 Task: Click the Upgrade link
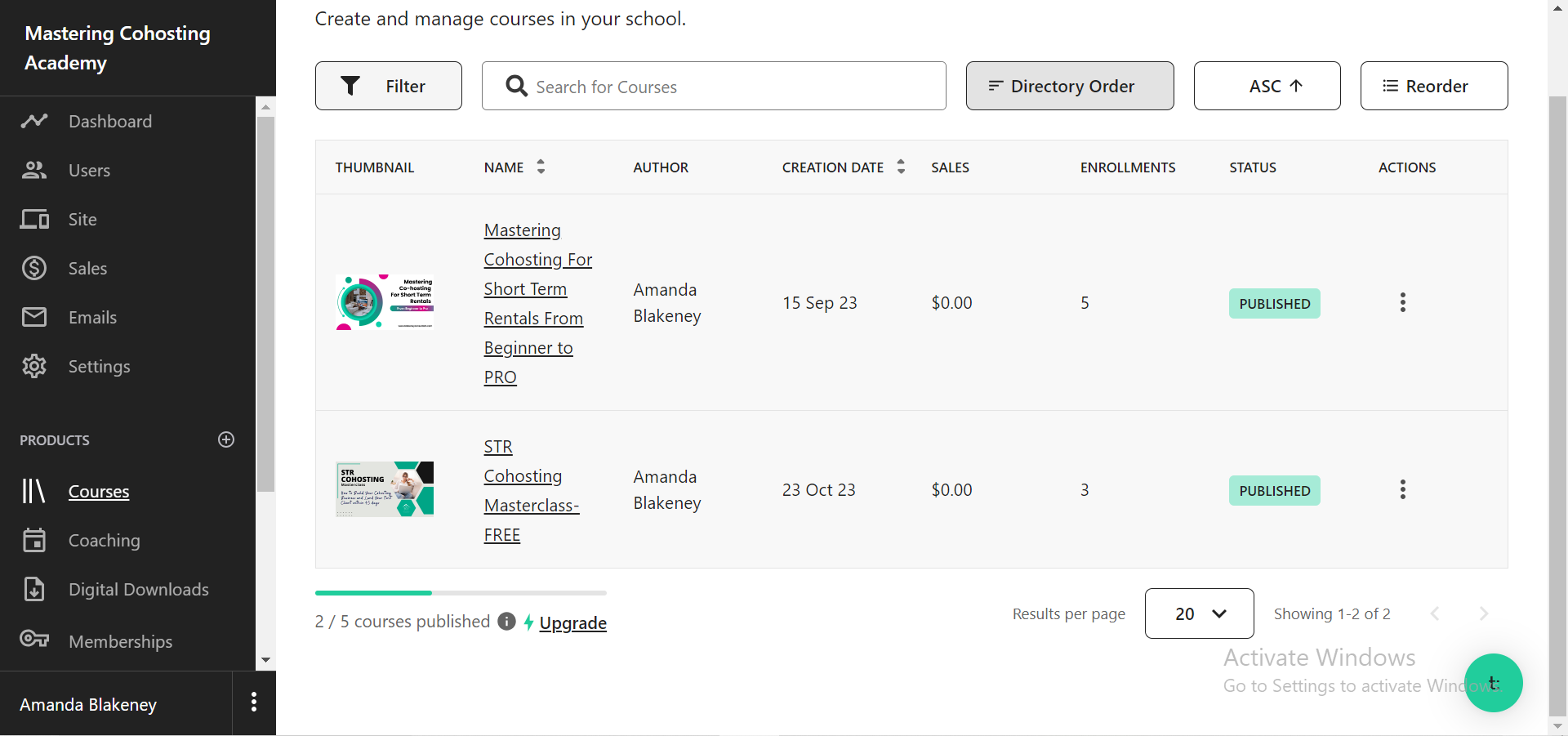572,623
